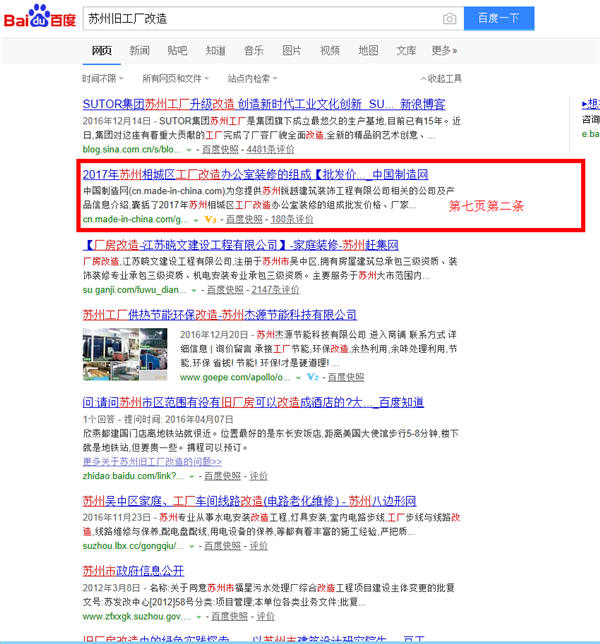Image resolution: width=600 pixels, height=644 pixels.
Task: Switch to the 图片 tab
Action: pyautogui.click(x=292, y=51)
